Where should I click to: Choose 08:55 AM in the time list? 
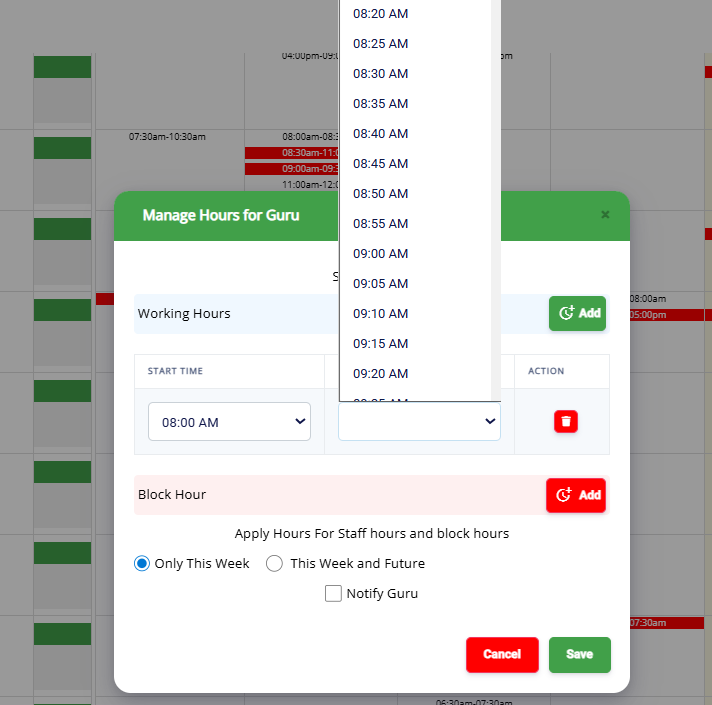pyautogui.click(x=381, y=224)
